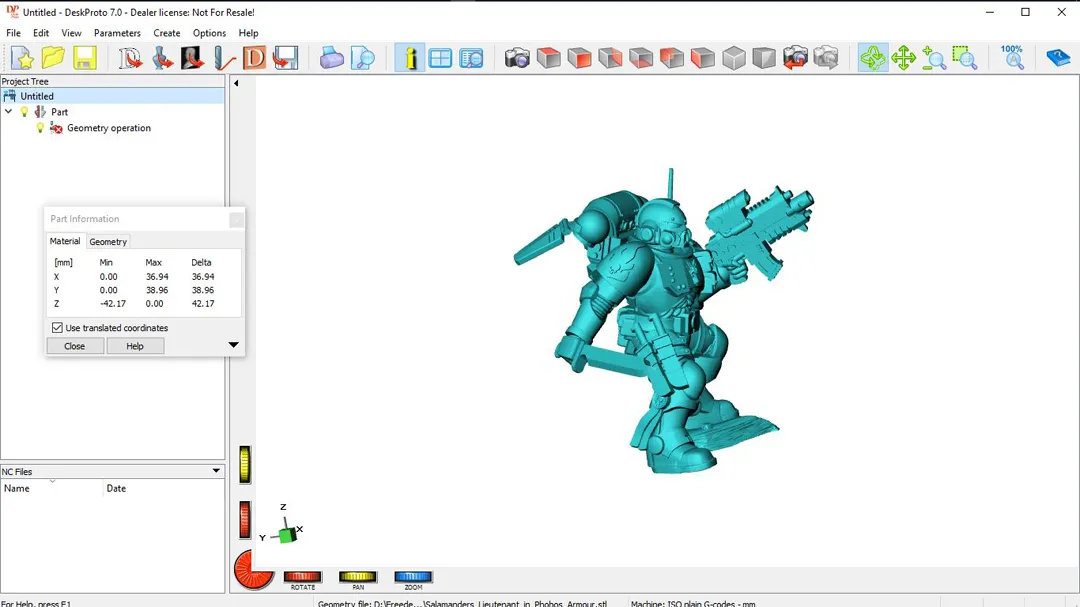
Task: Switch to the Geometry tab
Action: coord(108,242)
